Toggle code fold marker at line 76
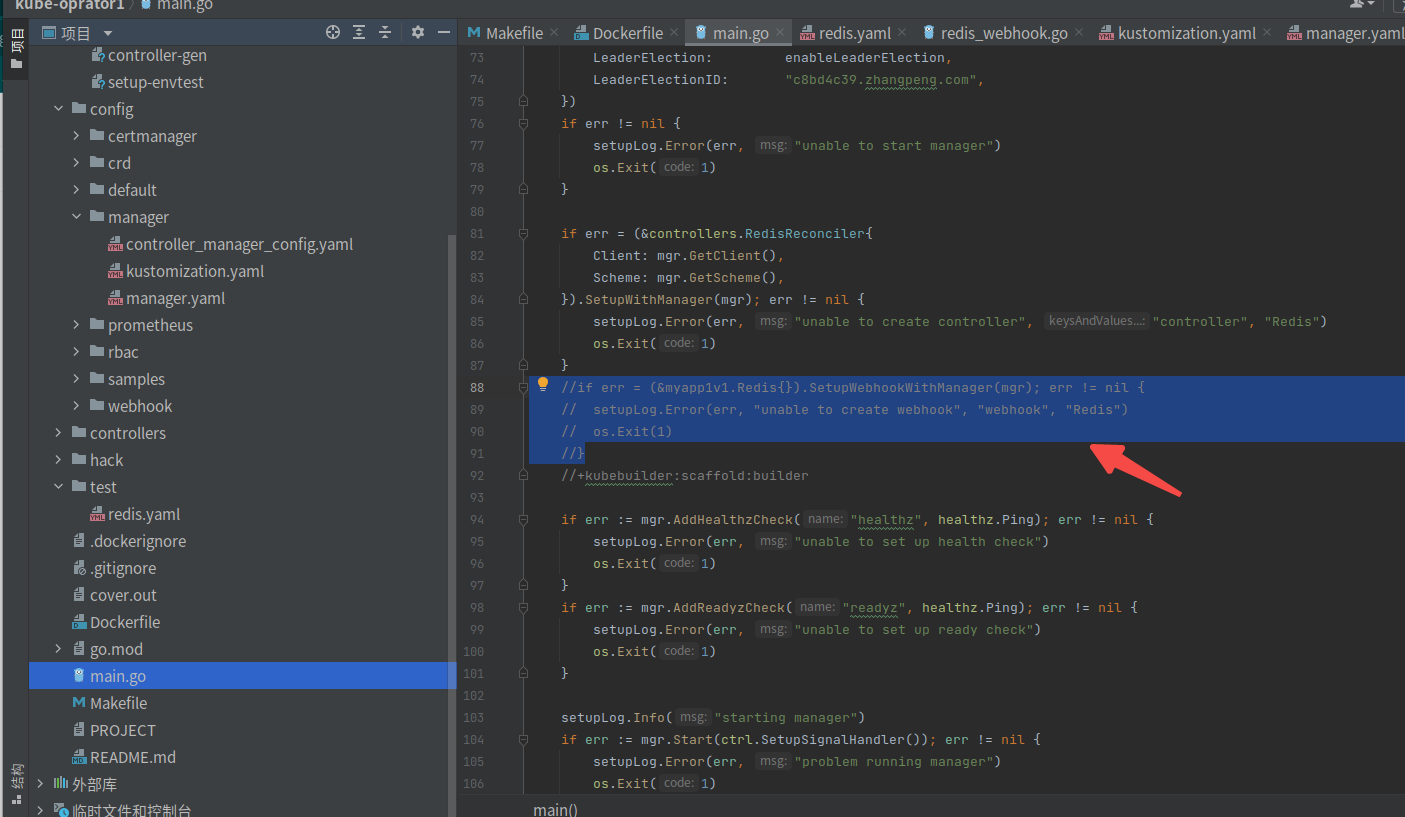1405x817 pixels. [523, 124]
